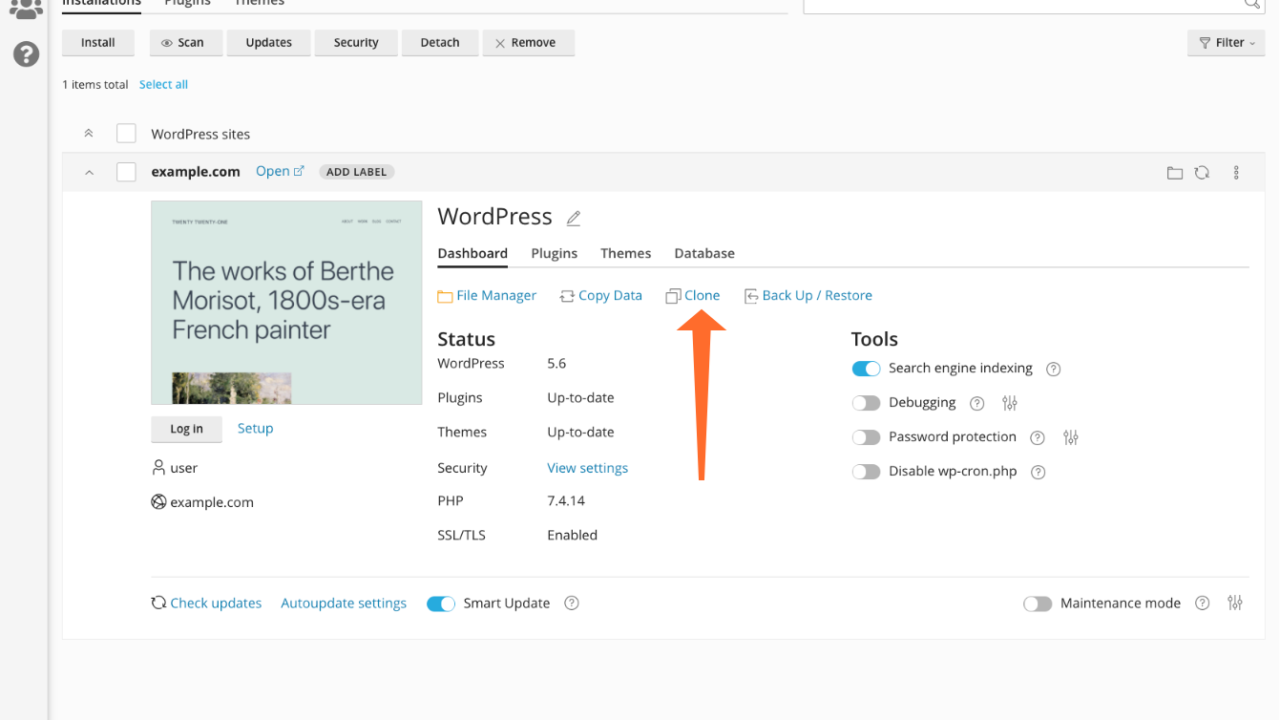Open Autoupdate settings link

(343, 604)
